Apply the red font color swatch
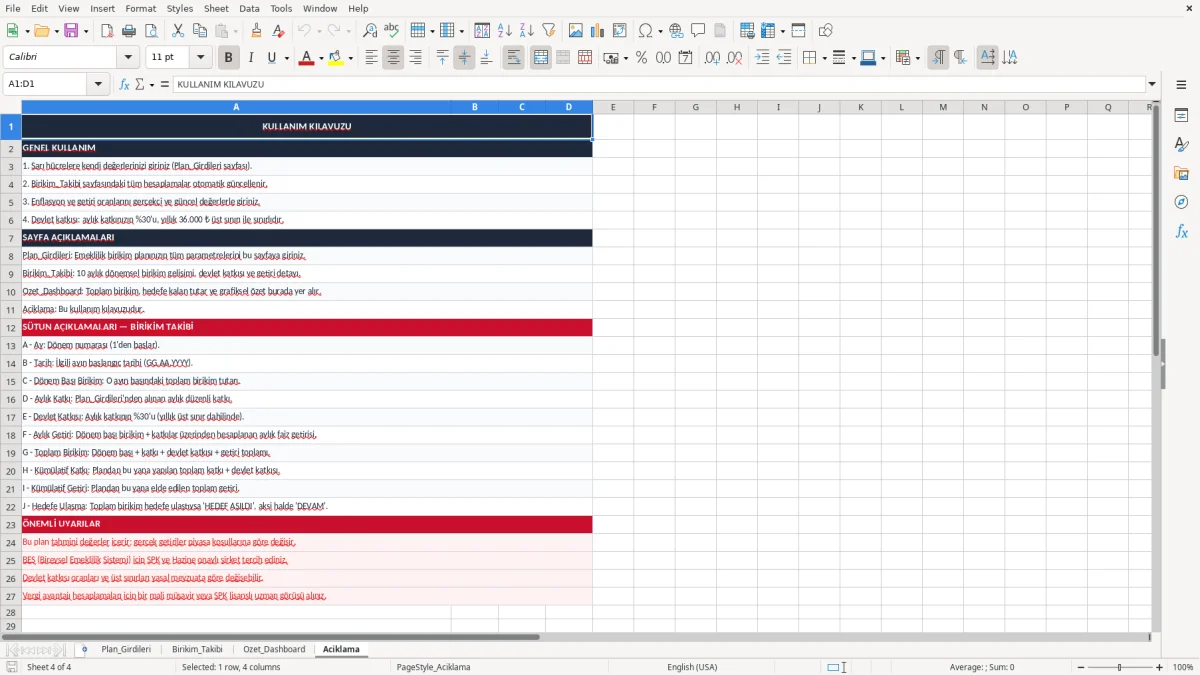Screen dimensions: 1200x675 [306, 58]
